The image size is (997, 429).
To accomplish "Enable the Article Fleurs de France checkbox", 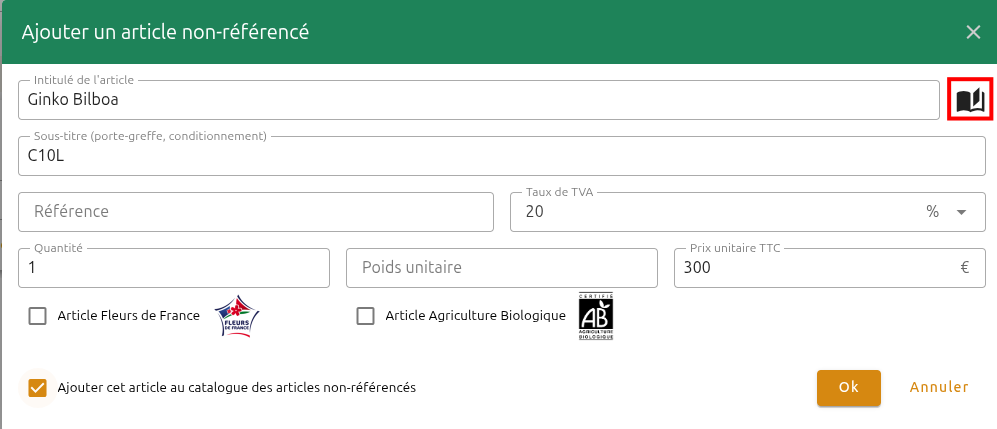I will click(38, 316).
